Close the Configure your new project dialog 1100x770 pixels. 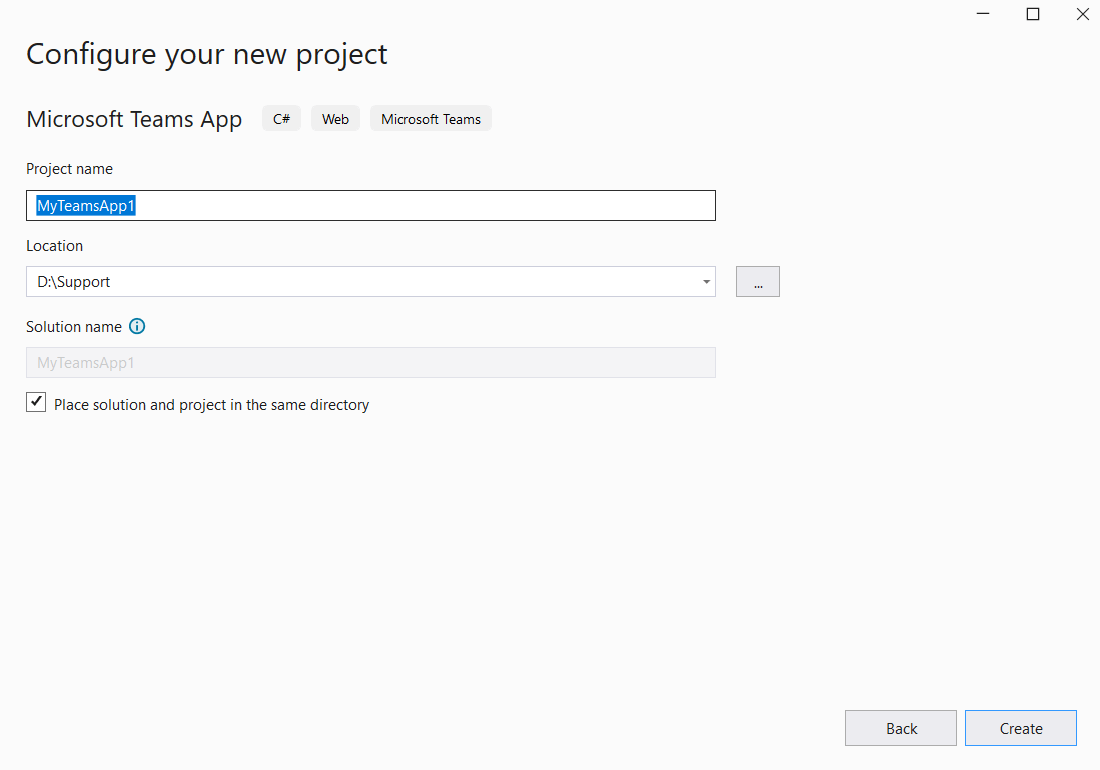[x=1082, y=14]
